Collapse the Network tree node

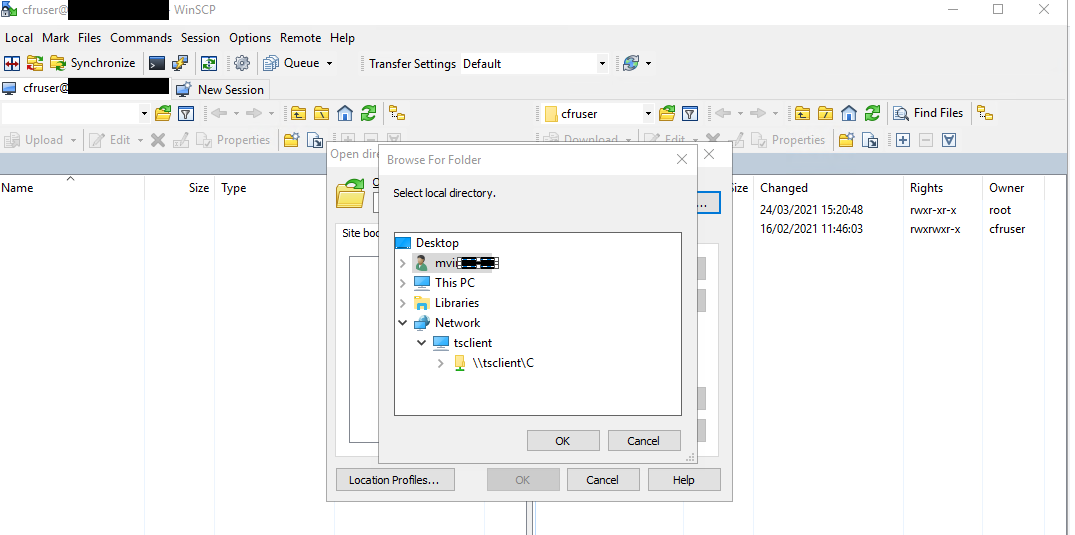[x=403, y=323]
